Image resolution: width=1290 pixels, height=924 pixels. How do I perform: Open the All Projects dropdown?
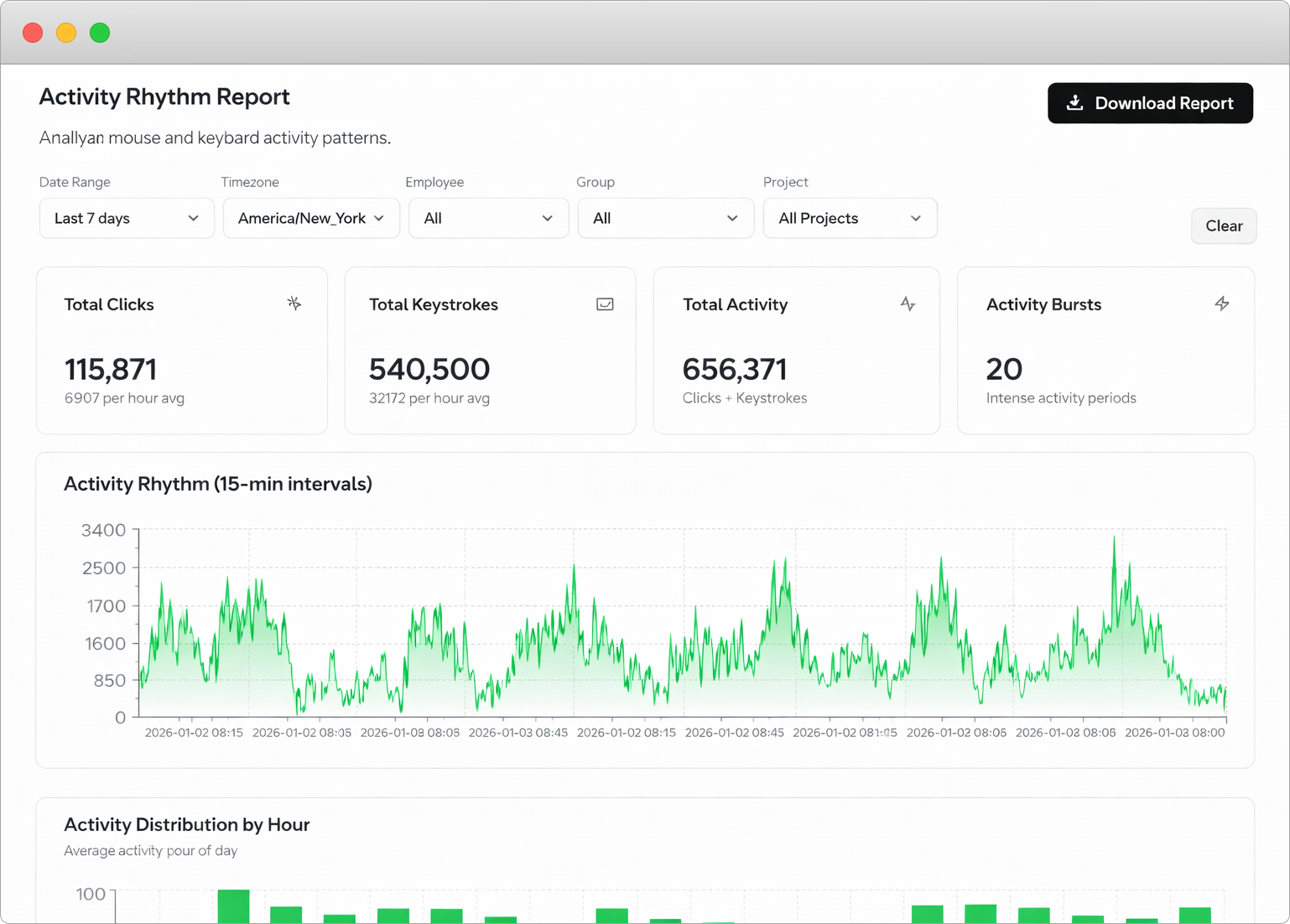(x=850, y=218)
